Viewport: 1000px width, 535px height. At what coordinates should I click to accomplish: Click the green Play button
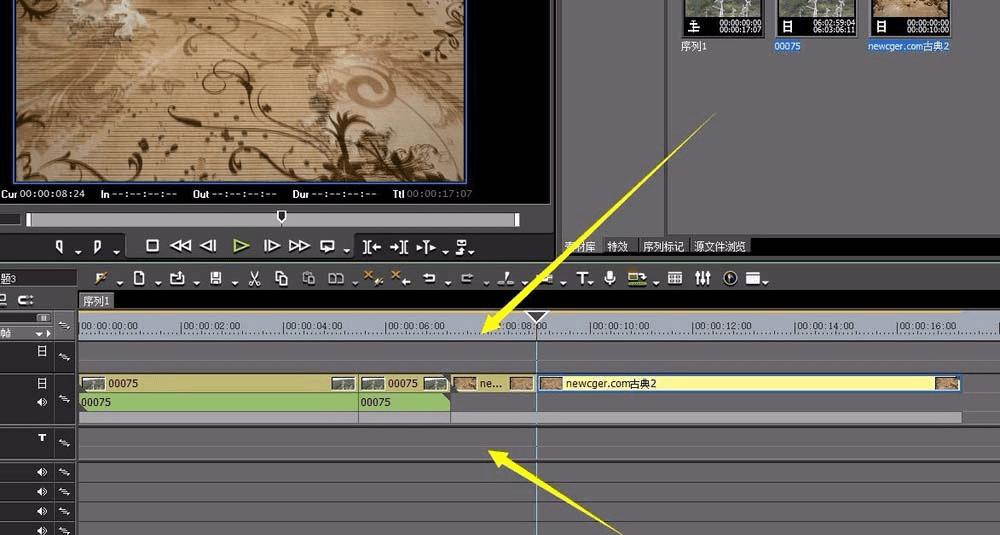coord(240,246)
